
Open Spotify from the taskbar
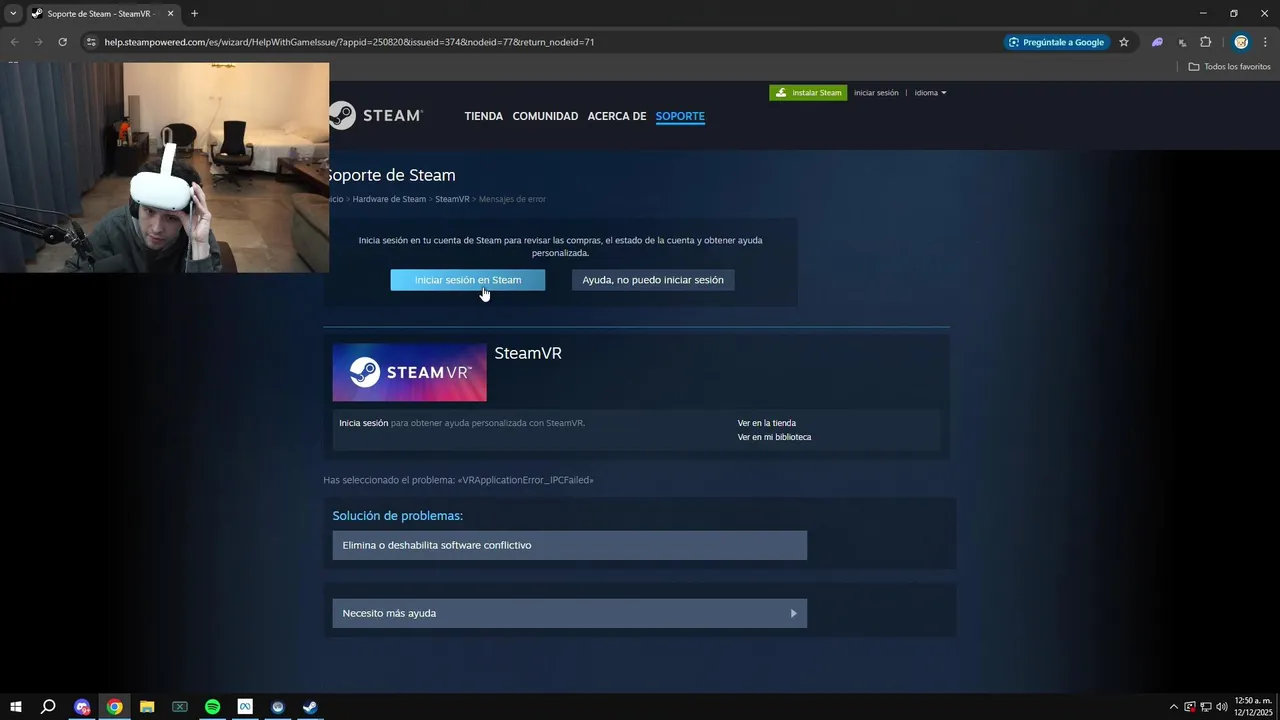tap(212, 707)
